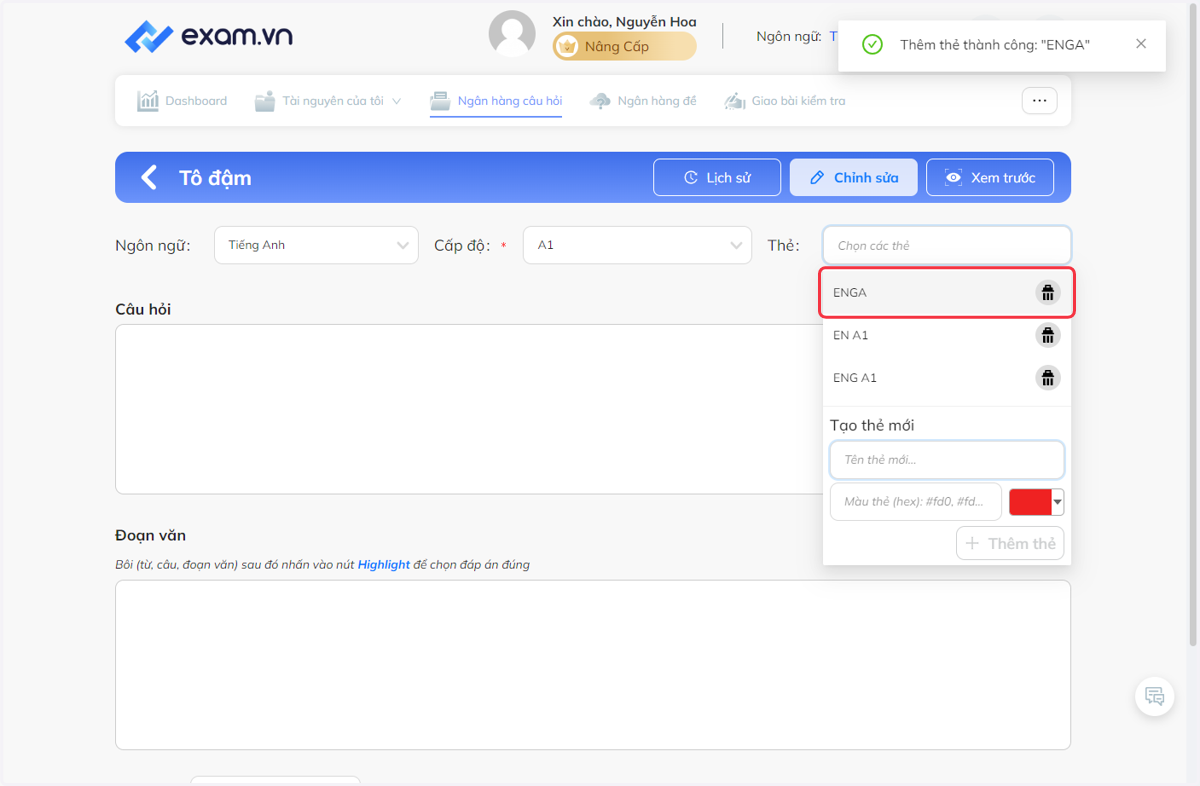1200x786 pixels.
Task: Click the Chỉnh sửa edit button
Action: click(x=853, y=178)
